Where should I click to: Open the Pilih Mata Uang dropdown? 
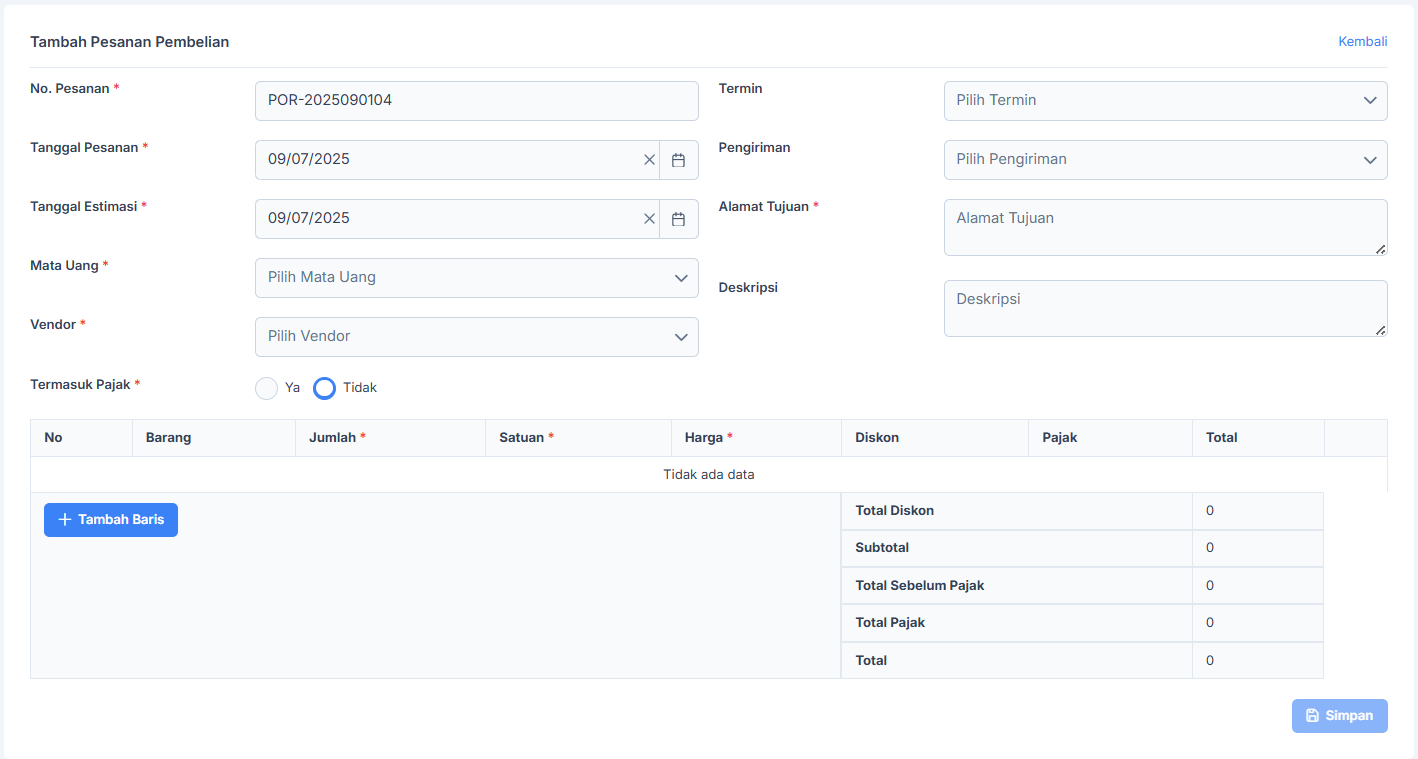[476, 278]
